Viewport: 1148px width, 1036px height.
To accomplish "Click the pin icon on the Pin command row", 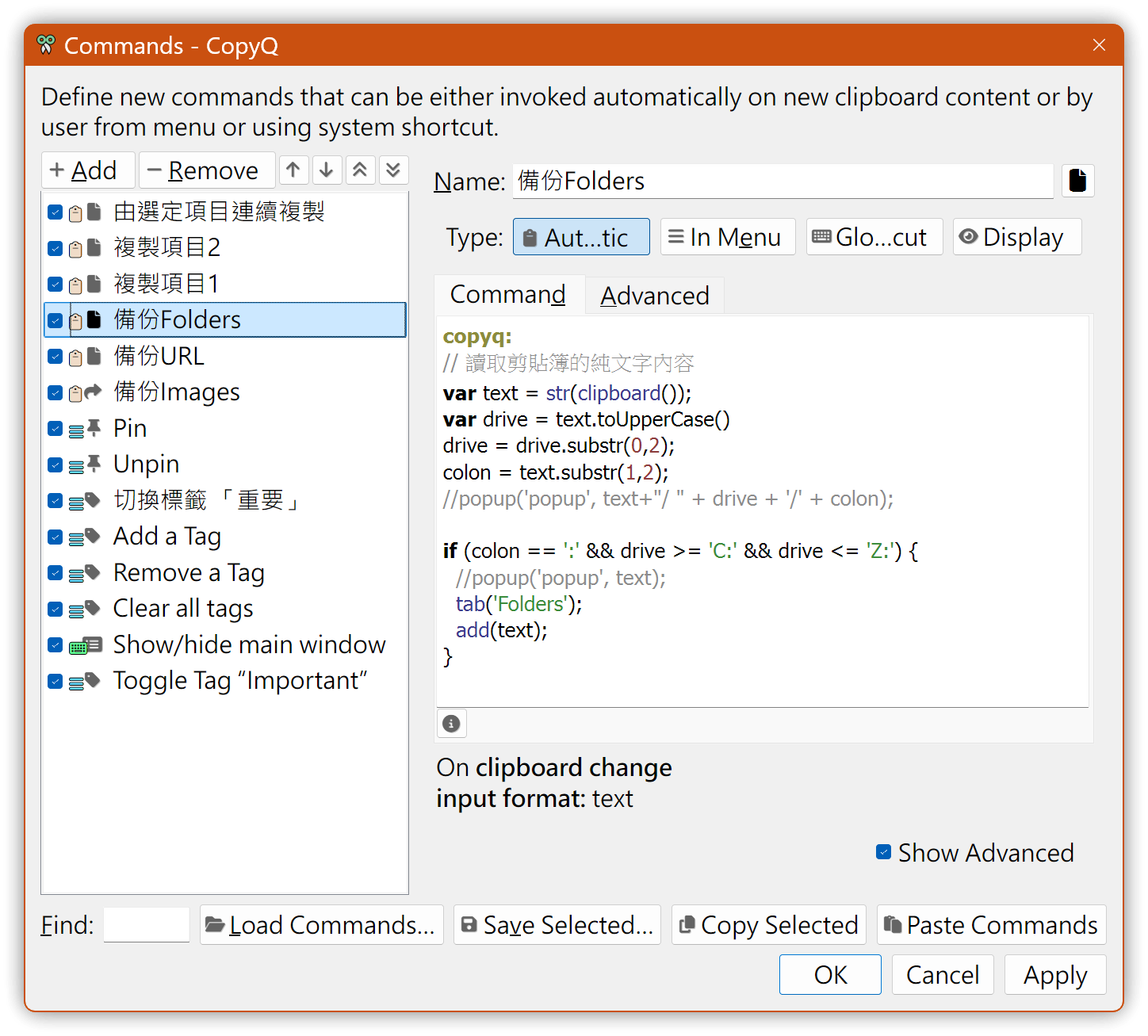I will (x=94, y=427).
